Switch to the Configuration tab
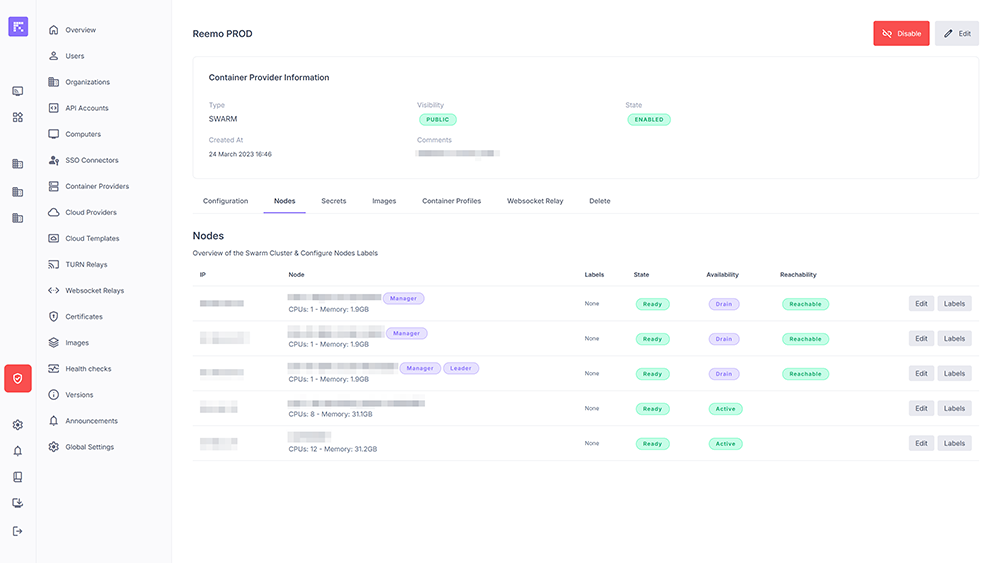The height and width of the screenshot is (563, 1000). 225,201
